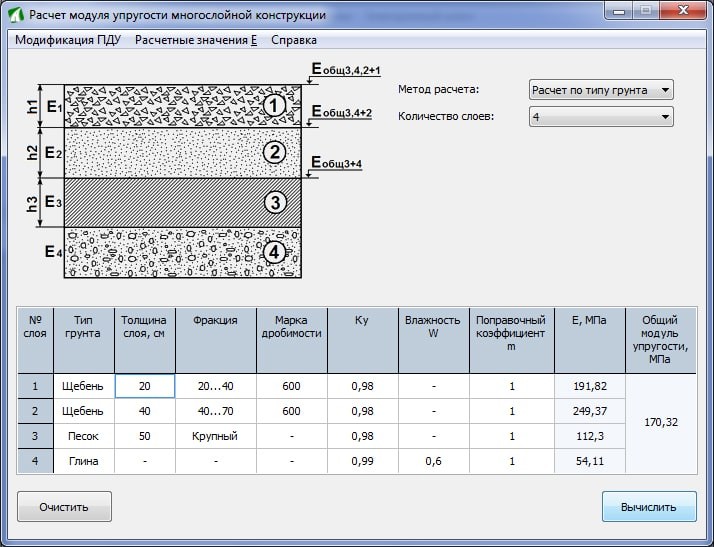Screen dimensions: 714x547
Task: Click the Толщина слоя, см column header
Action: click(x=145, y=340)
